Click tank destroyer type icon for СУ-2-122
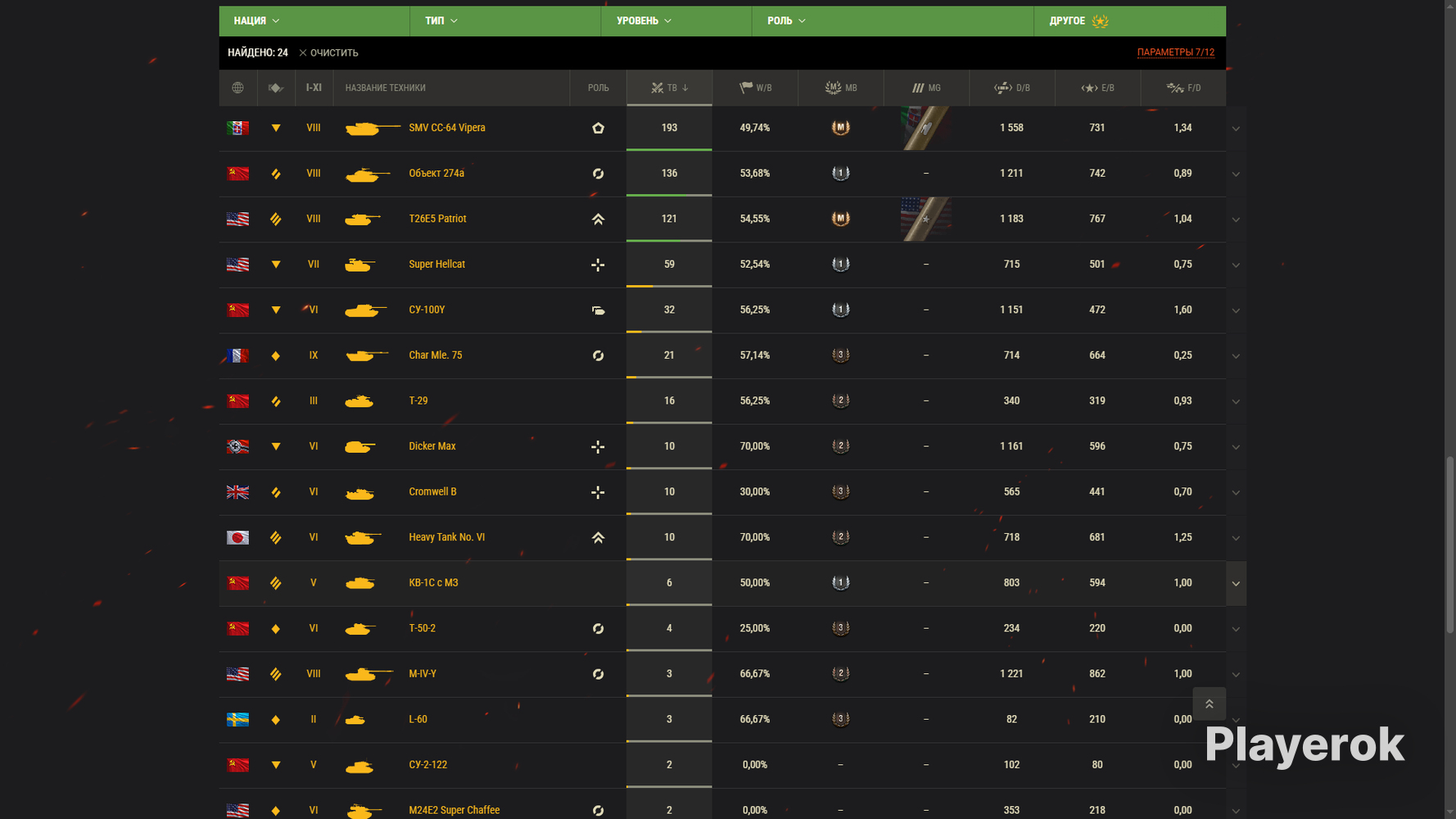1456x819 pixels. click(x=276, y=765)
